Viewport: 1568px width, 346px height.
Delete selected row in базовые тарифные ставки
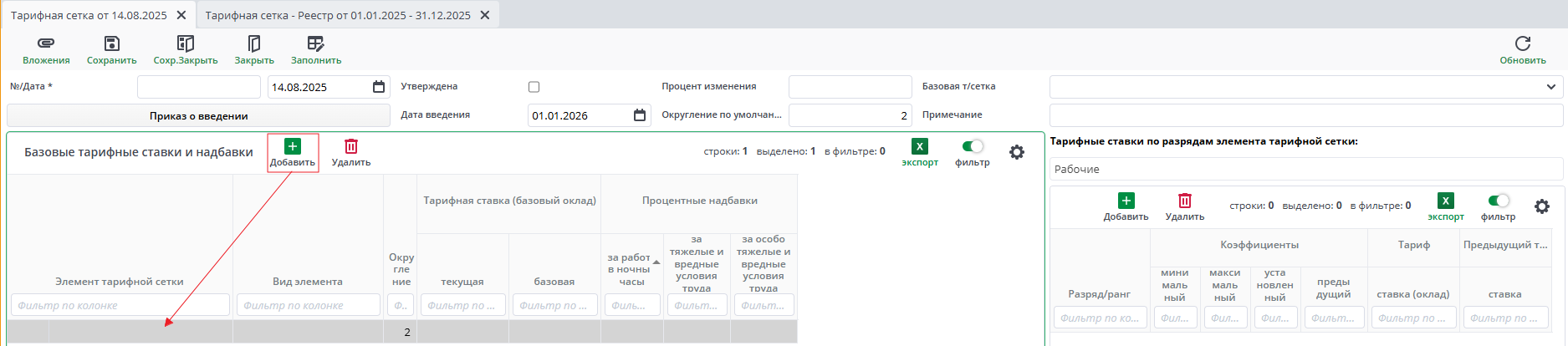(350, 147)
